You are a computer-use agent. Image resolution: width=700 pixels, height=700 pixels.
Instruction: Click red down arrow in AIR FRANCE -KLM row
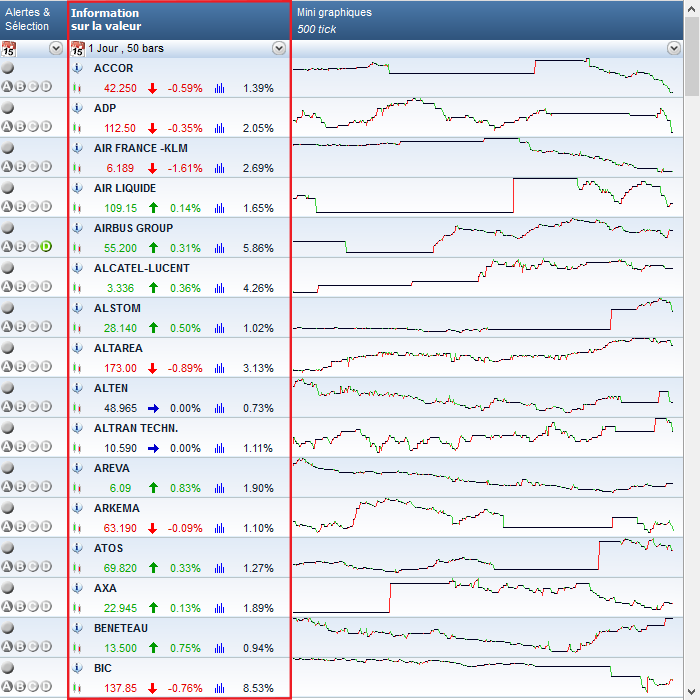click(x=153, y=168)
